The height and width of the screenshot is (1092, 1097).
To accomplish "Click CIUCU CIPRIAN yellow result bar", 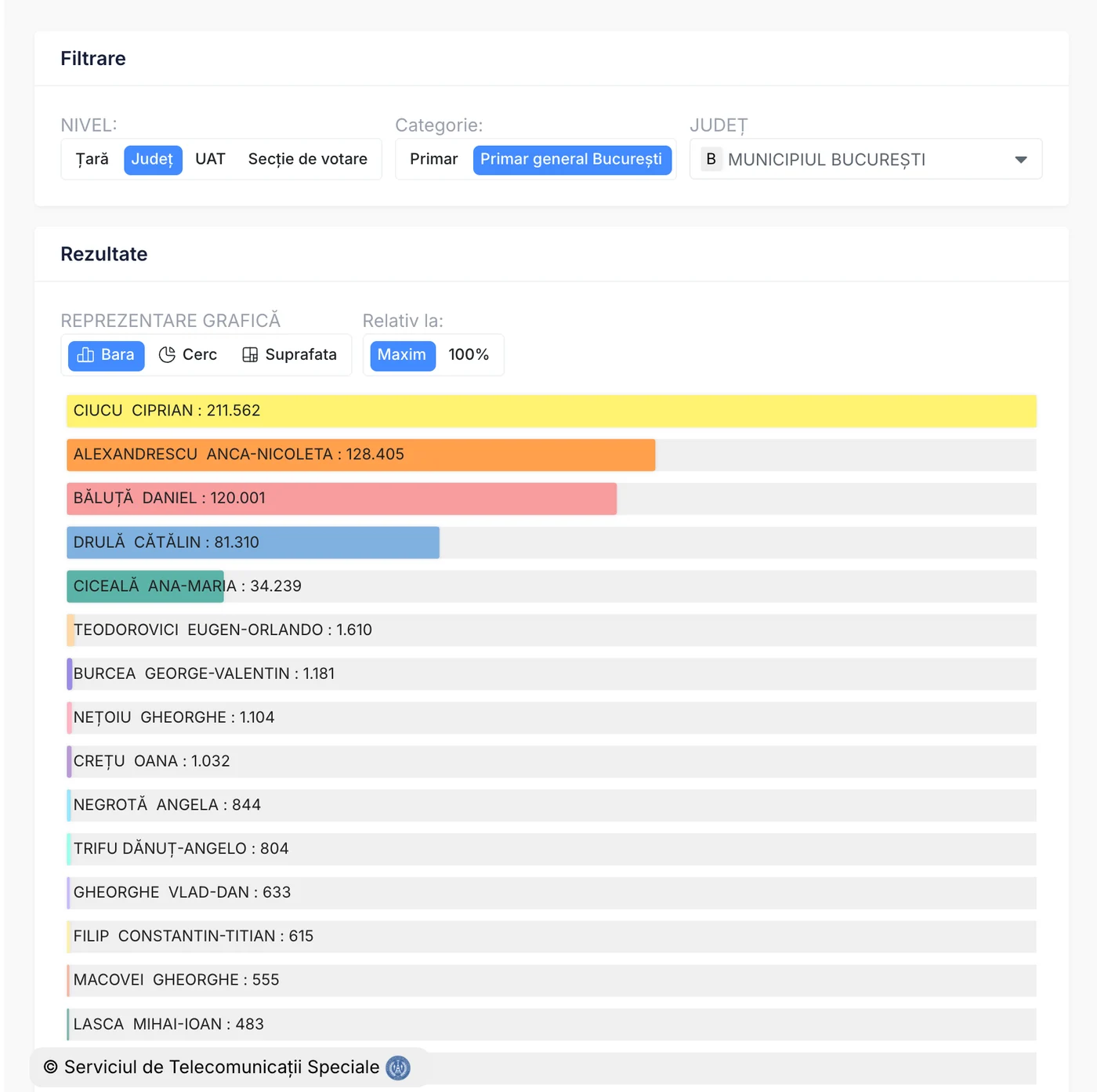I will click(x=551, y=411).
